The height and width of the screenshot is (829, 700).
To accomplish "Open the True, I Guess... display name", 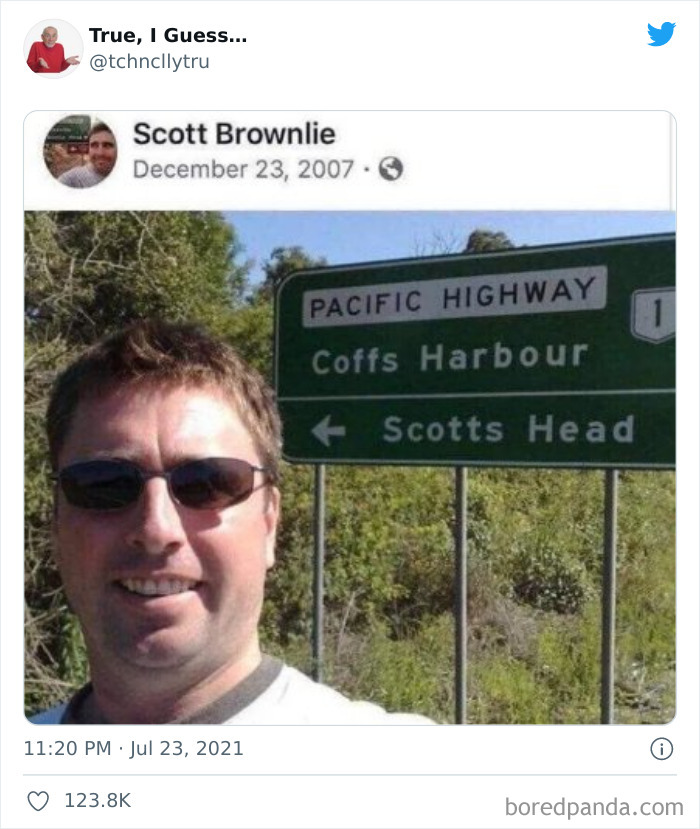I will [x=168, y=35].
